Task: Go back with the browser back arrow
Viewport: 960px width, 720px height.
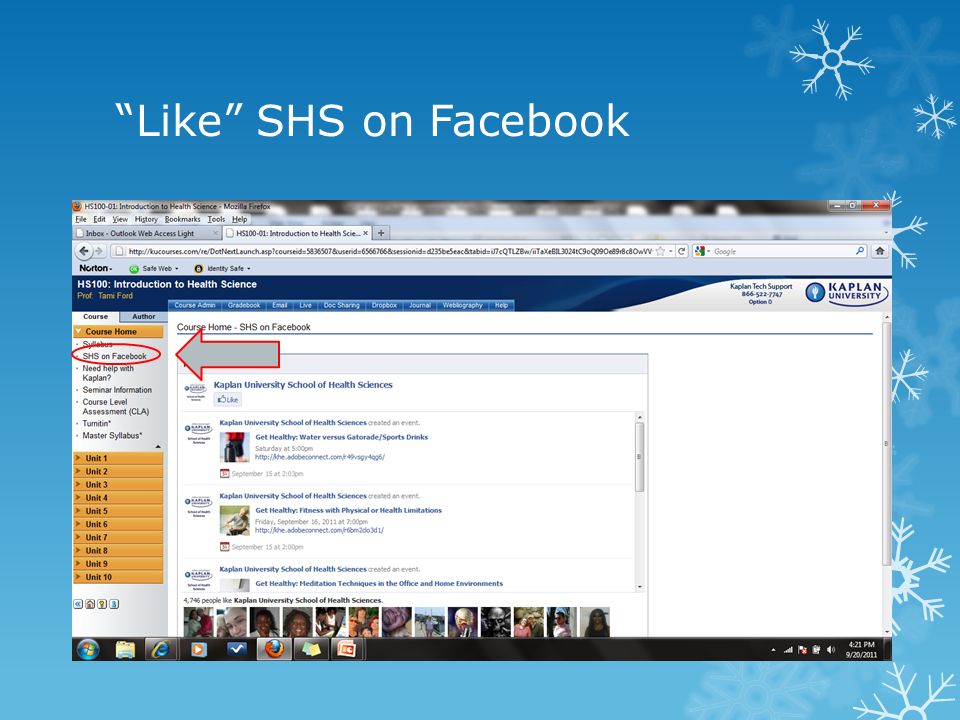Action: coord(84,251)
